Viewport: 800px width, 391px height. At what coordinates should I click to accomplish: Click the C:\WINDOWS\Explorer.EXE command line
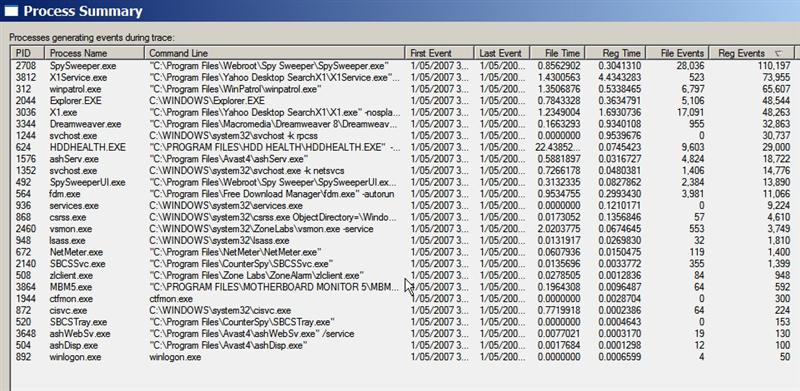pyautogui.click(x=207, y=101)
